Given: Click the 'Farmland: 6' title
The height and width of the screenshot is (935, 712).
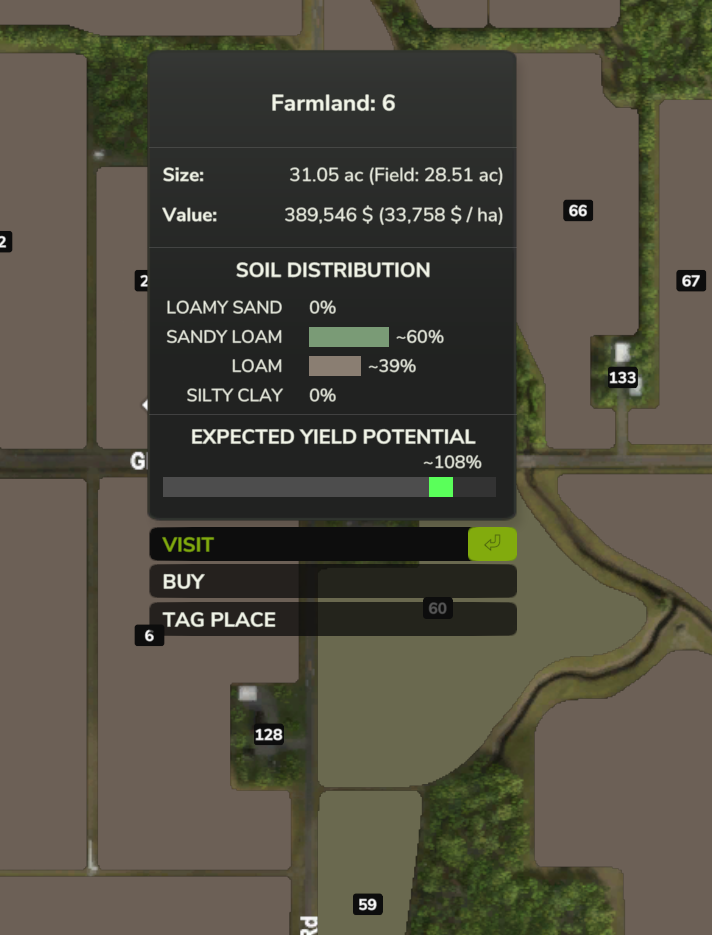Looking at the screenshot, I should click(333, 103).
